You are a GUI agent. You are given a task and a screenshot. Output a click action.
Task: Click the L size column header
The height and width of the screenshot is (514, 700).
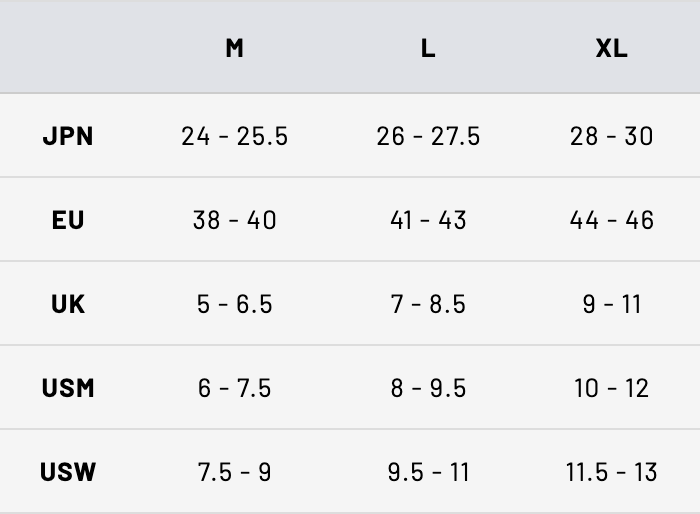click(428, 48)
